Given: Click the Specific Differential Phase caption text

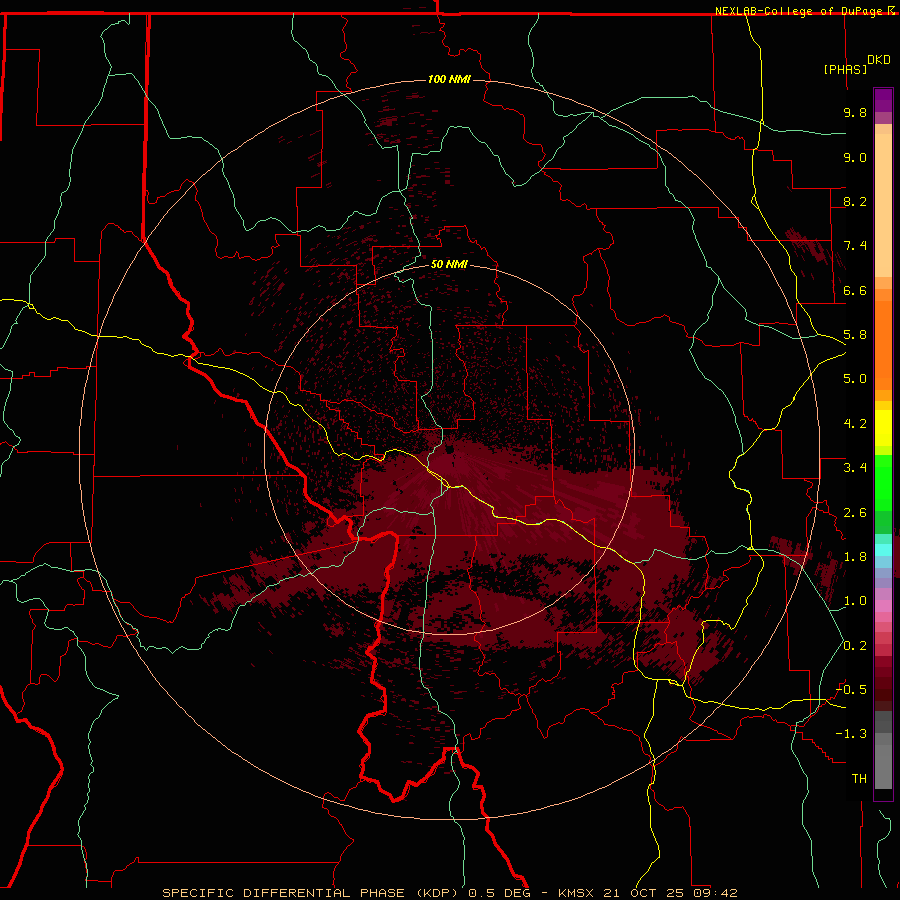Looking at the screenshot, I should click(x=449, y=893).
